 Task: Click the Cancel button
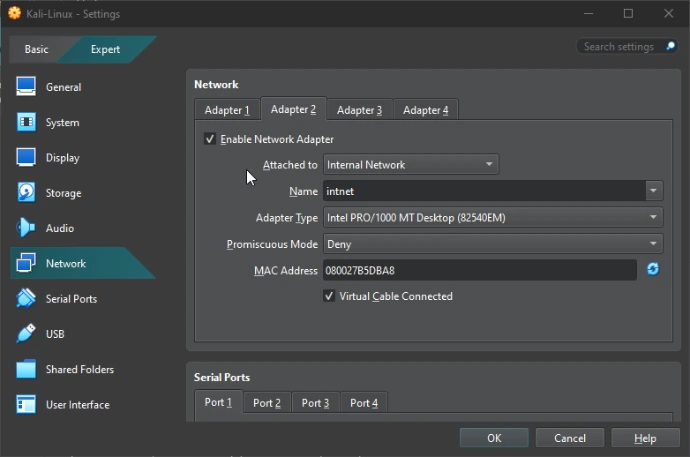pyautogui.click(x=570, y=438)
